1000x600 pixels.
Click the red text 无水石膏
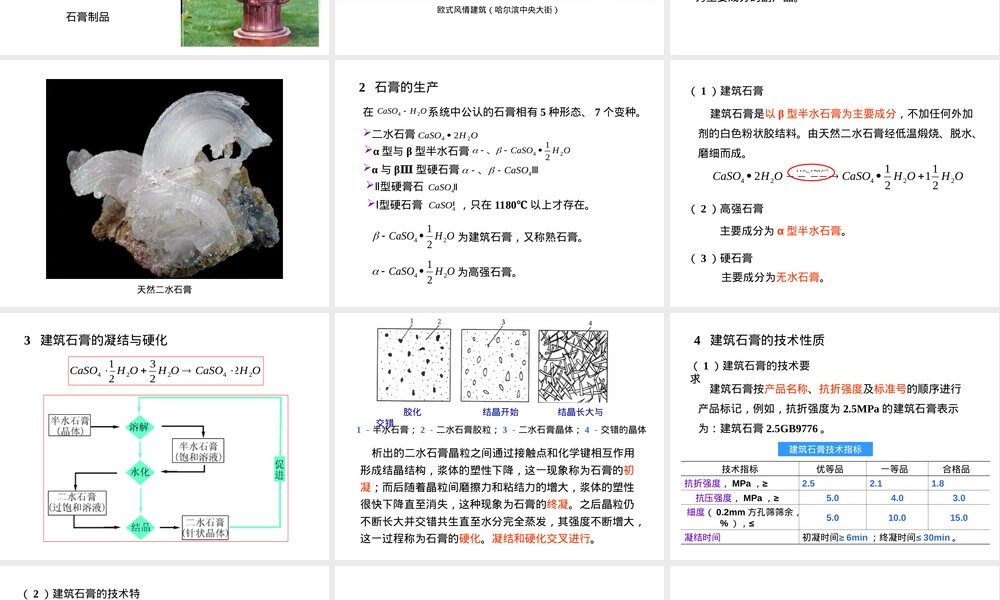coord(797,277)
